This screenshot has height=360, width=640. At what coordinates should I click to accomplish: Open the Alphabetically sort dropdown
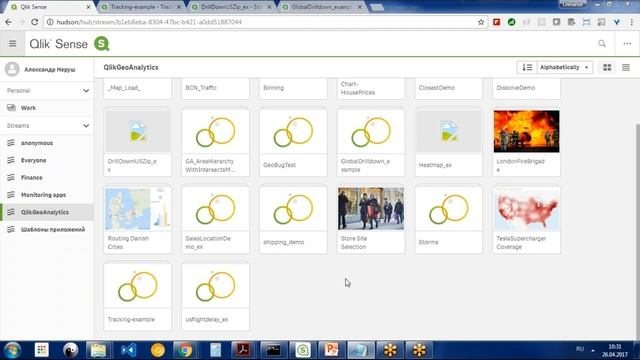click(564, 67)
